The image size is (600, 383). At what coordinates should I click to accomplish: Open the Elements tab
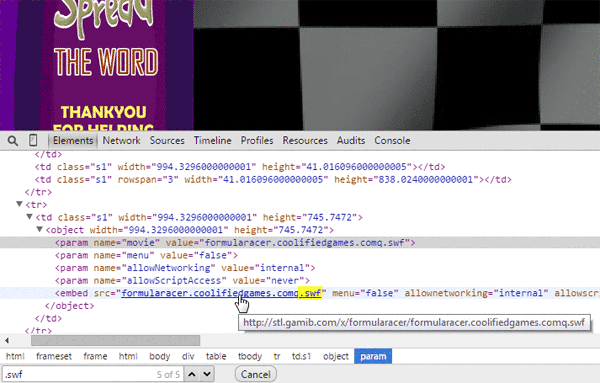point(73,140)
